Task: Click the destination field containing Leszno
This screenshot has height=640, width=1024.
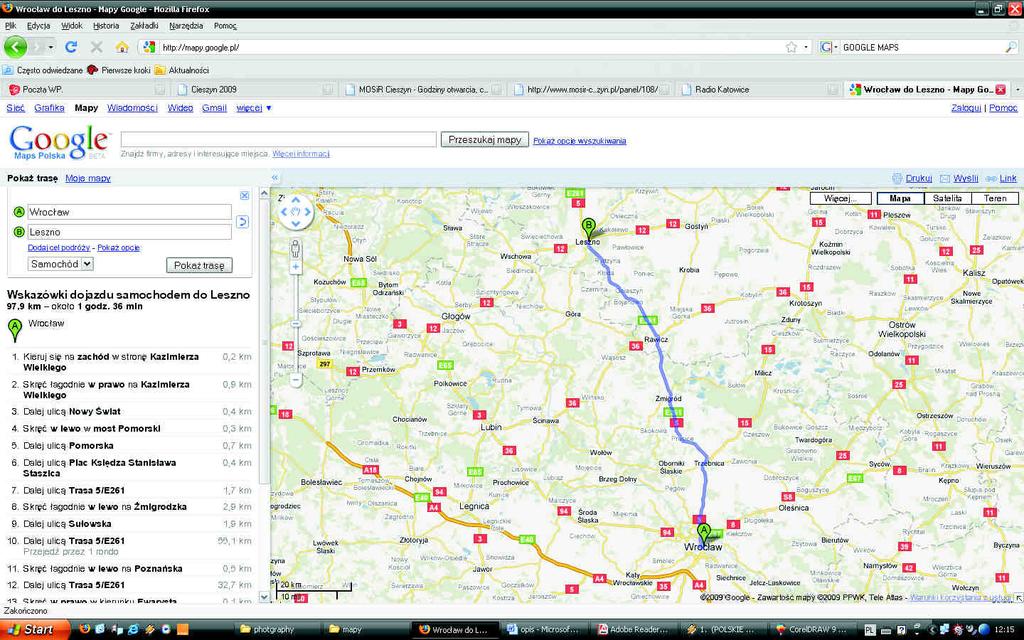Action: (129, 232)
